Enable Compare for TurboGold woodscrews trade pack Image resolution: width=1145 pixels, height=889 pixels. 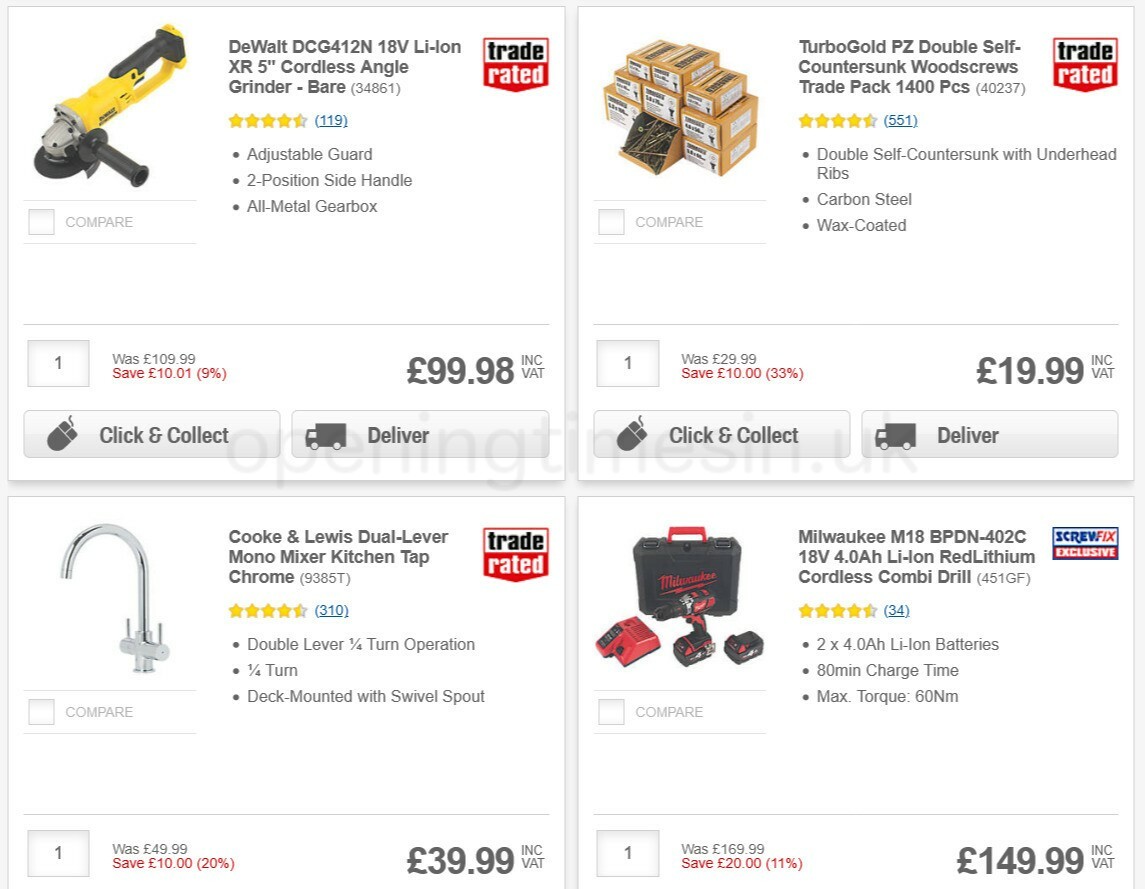611,222
